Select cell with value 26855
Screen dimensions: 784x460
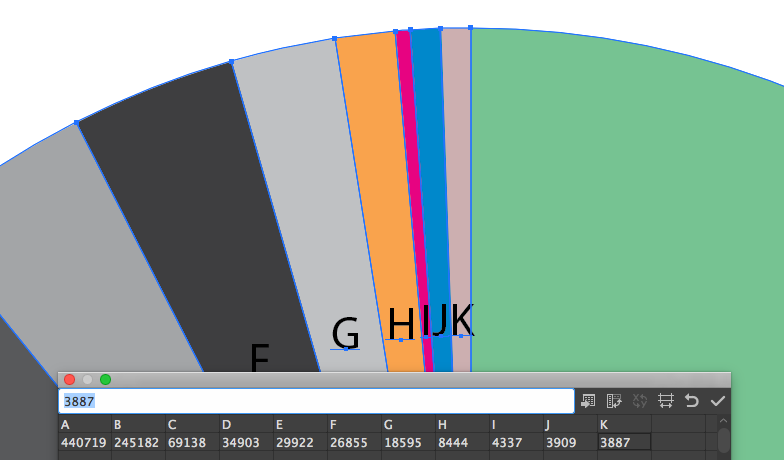(x=354, y=442)
